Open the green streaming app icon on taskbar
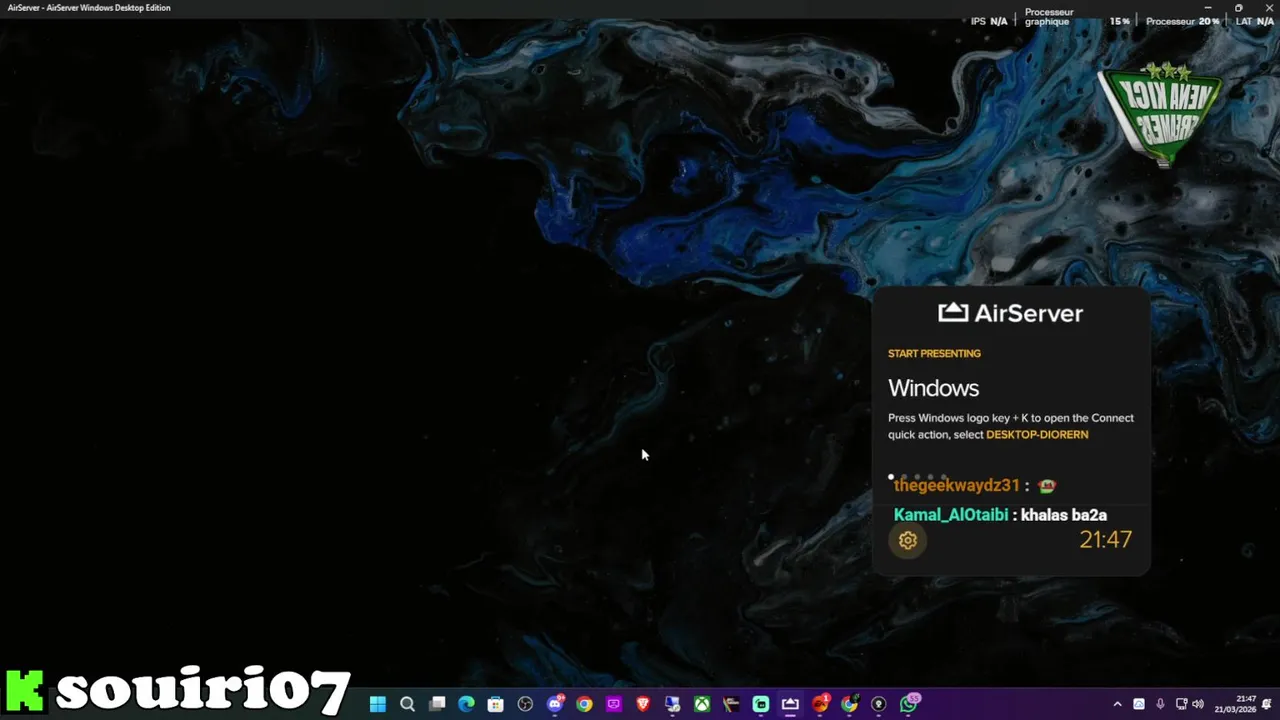 click(x=761, y=705)
